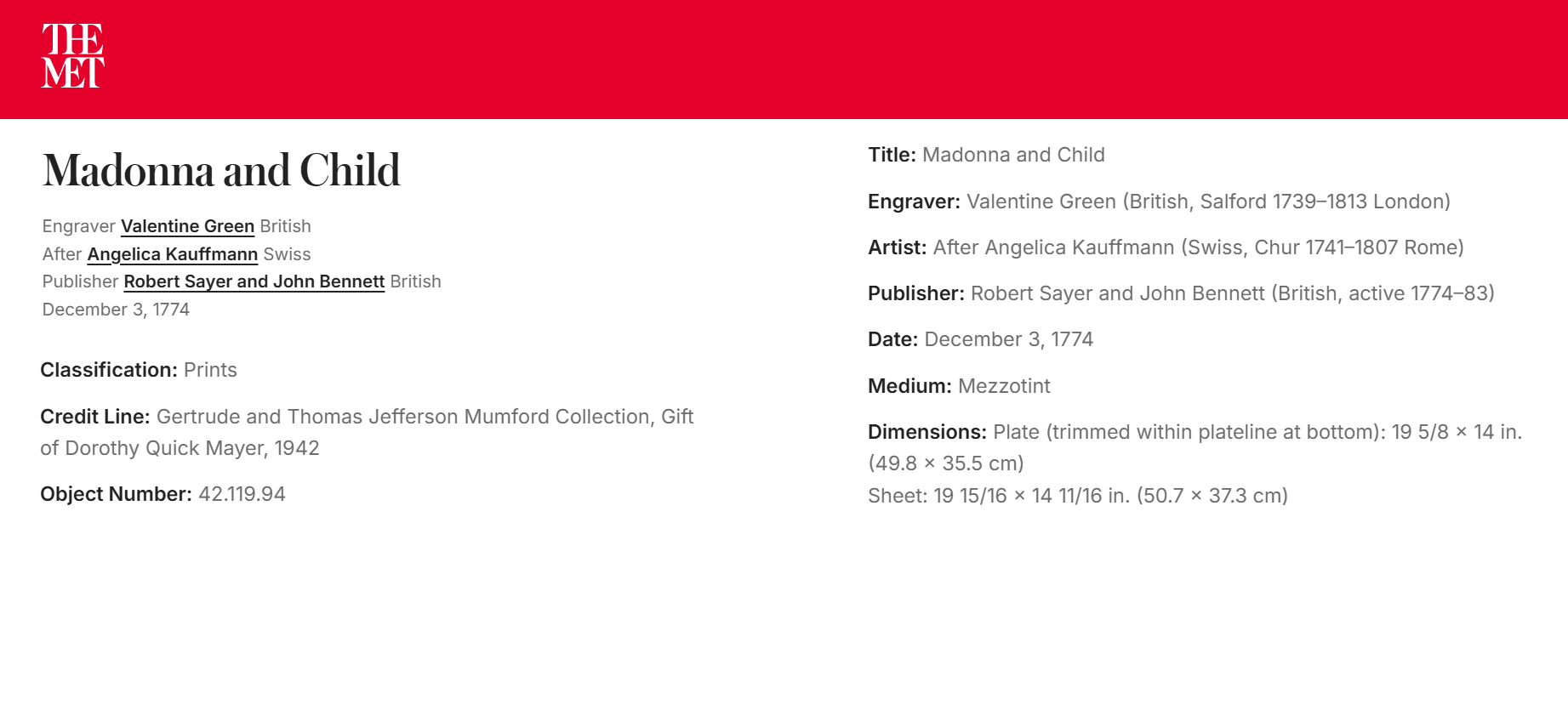Click the Object Number 42.119.94
The image size is (1568, 716).
coord(242,494)
